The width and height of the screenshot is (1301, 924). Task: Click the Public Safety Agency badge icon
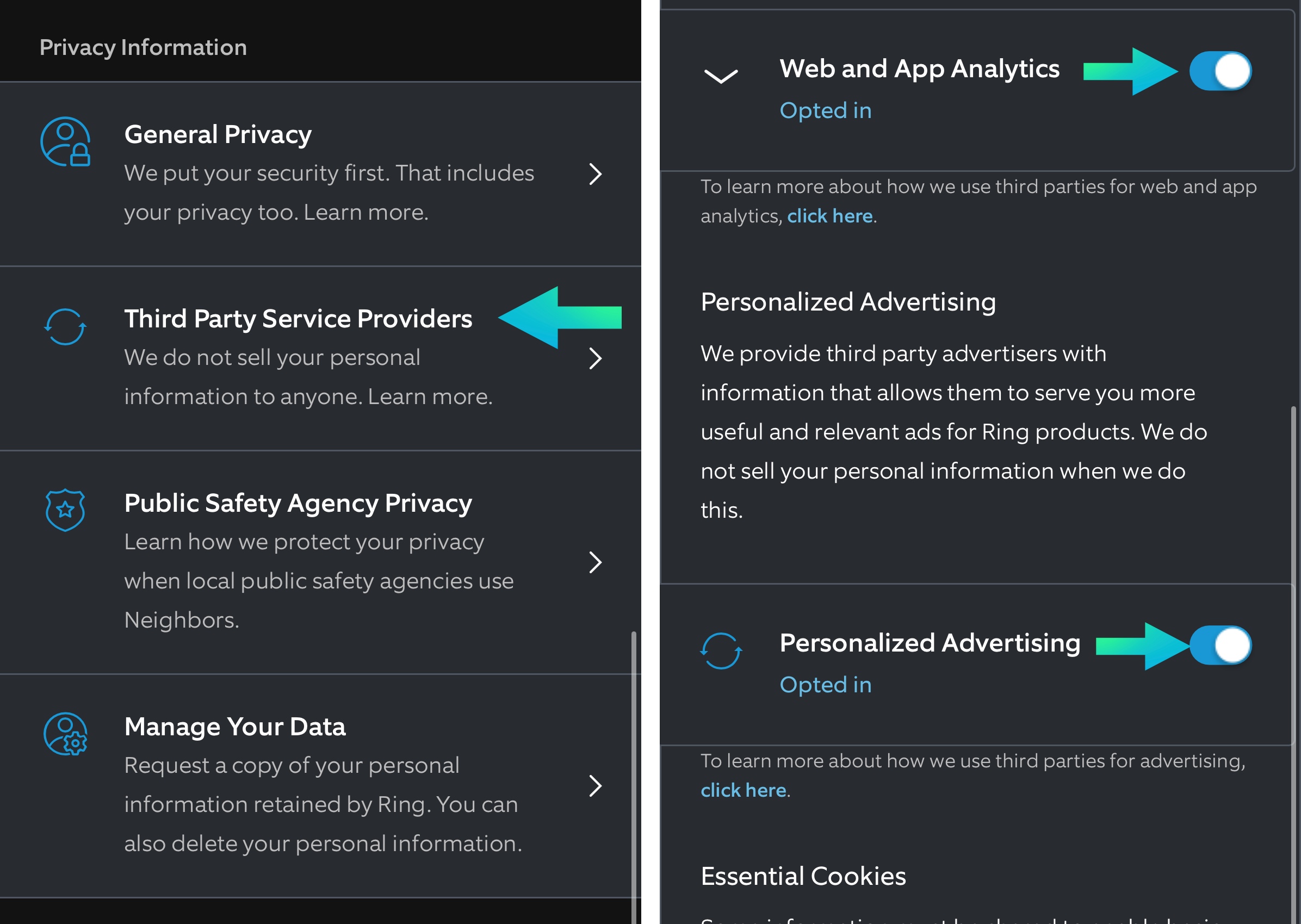65,510
